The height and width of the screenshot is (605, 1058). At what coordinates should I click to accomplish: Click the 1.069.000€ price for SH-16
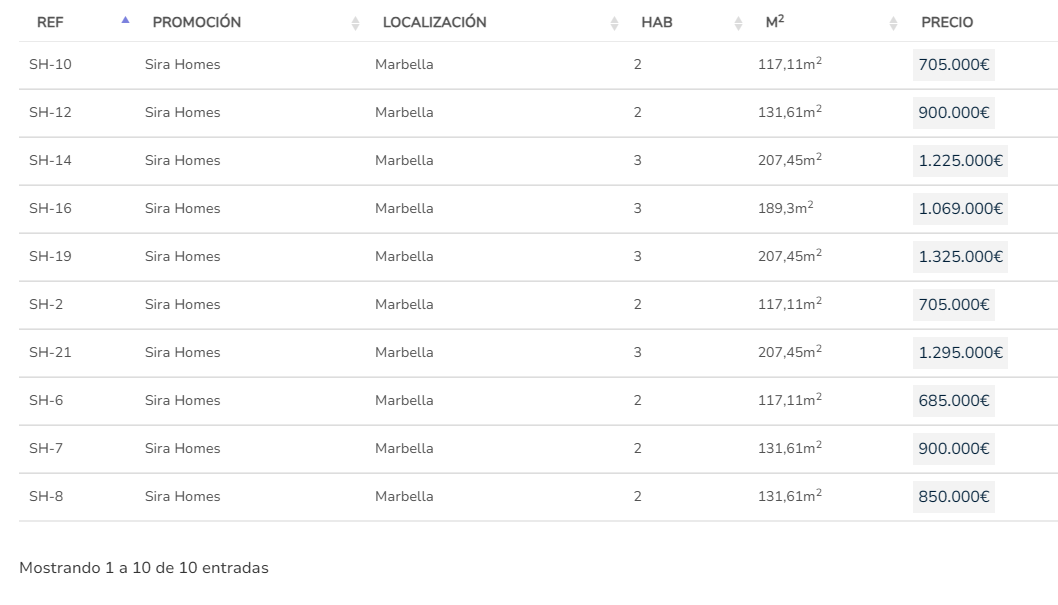960,208
